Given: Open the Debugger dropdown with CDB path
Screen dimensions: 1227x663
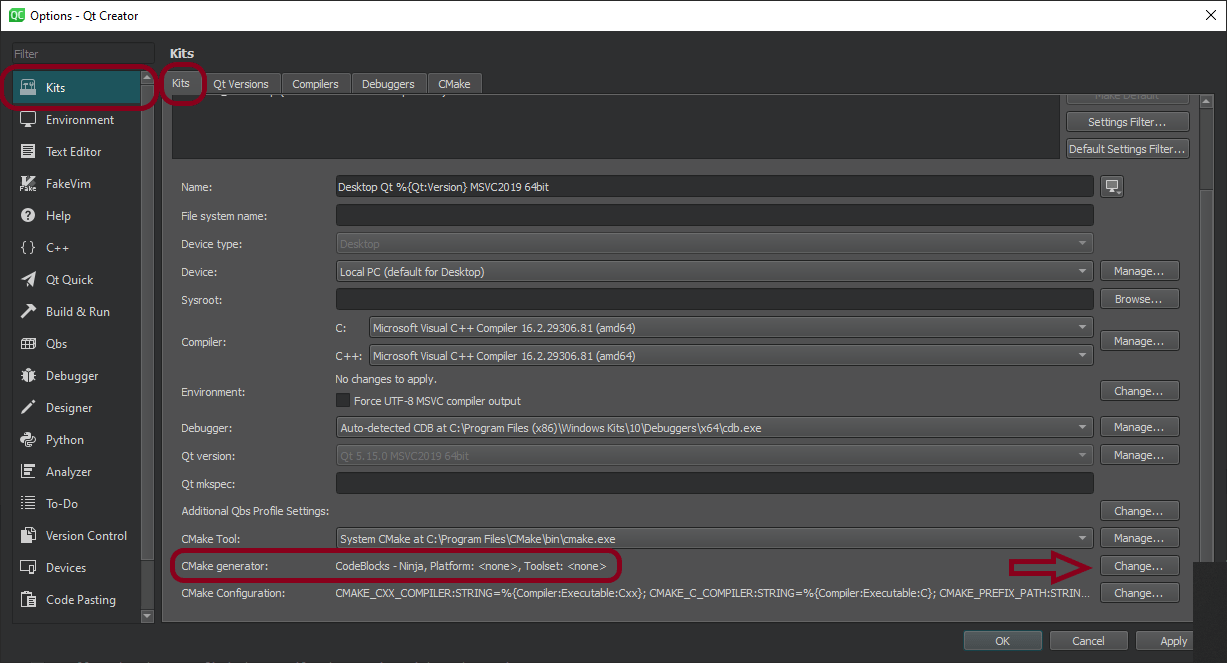Looking at the screenshot, I should (x=715, y=427).
